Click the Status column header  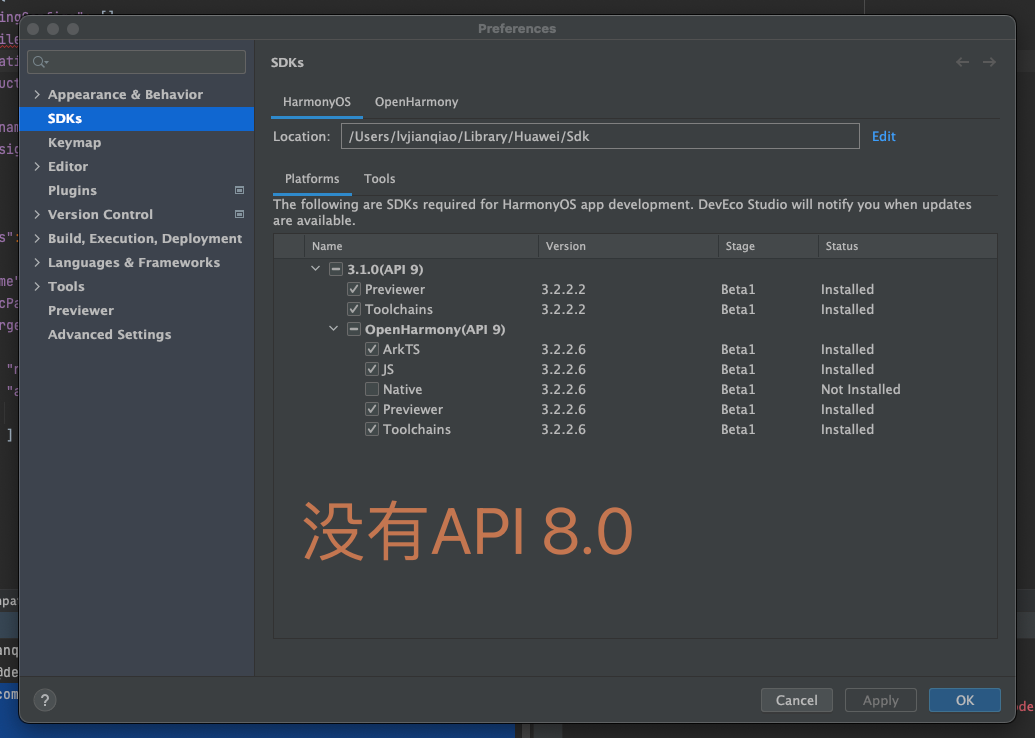click(x=908, y=246)
